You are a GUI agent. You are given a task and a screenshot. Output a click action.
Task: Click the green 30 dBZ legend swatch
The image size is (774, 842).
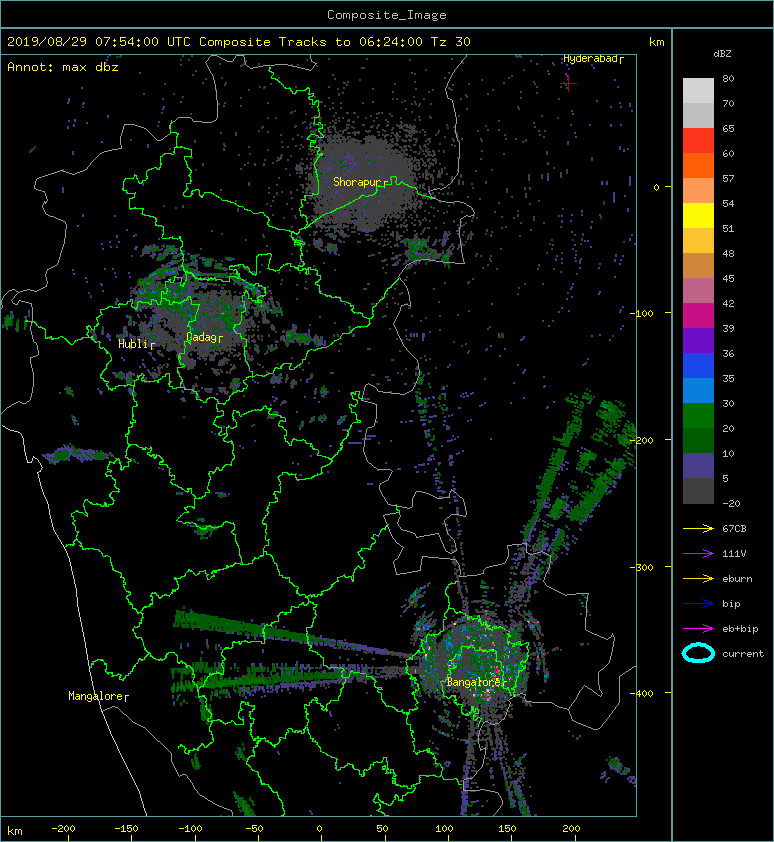click(x=698, y=415)
